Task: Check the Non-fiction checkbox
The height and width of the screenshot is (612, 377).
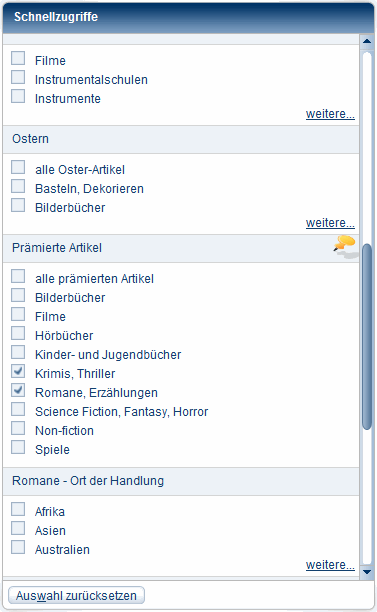Action: click(x=18, y=429)
